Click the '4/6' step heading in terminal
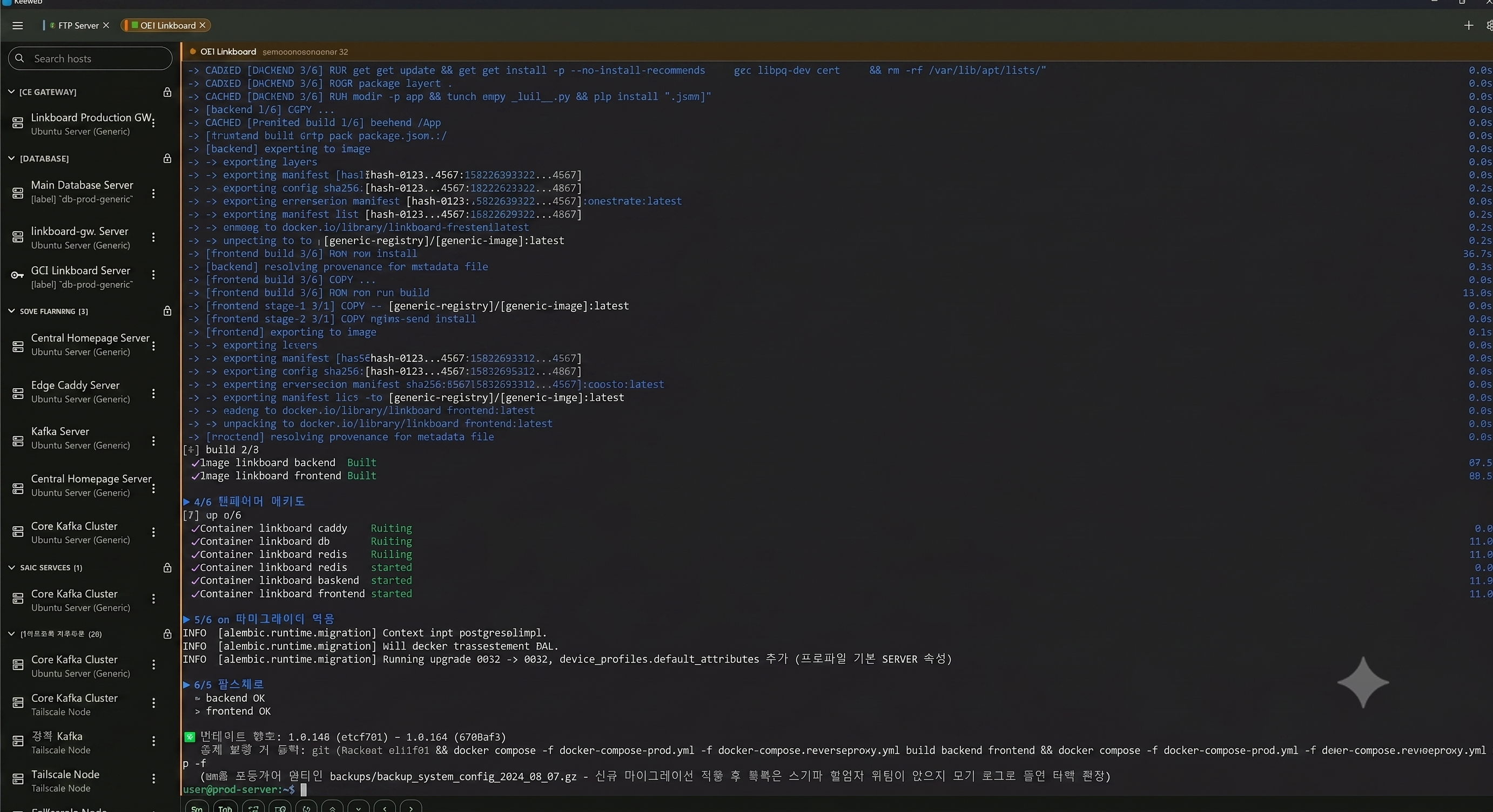 click(244, 501)
